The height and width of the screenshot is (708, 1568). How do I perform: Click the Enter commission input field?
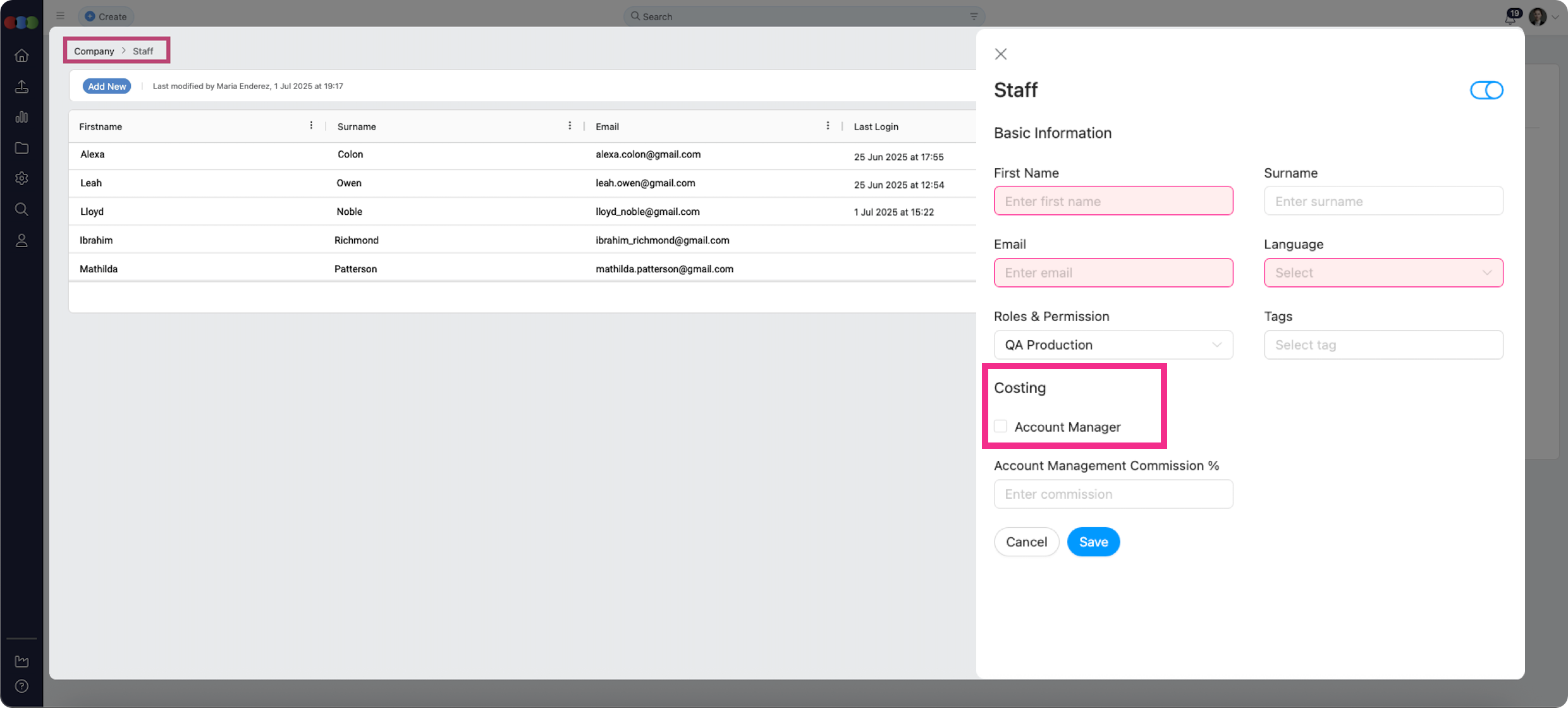click(x=1113, y=494)
